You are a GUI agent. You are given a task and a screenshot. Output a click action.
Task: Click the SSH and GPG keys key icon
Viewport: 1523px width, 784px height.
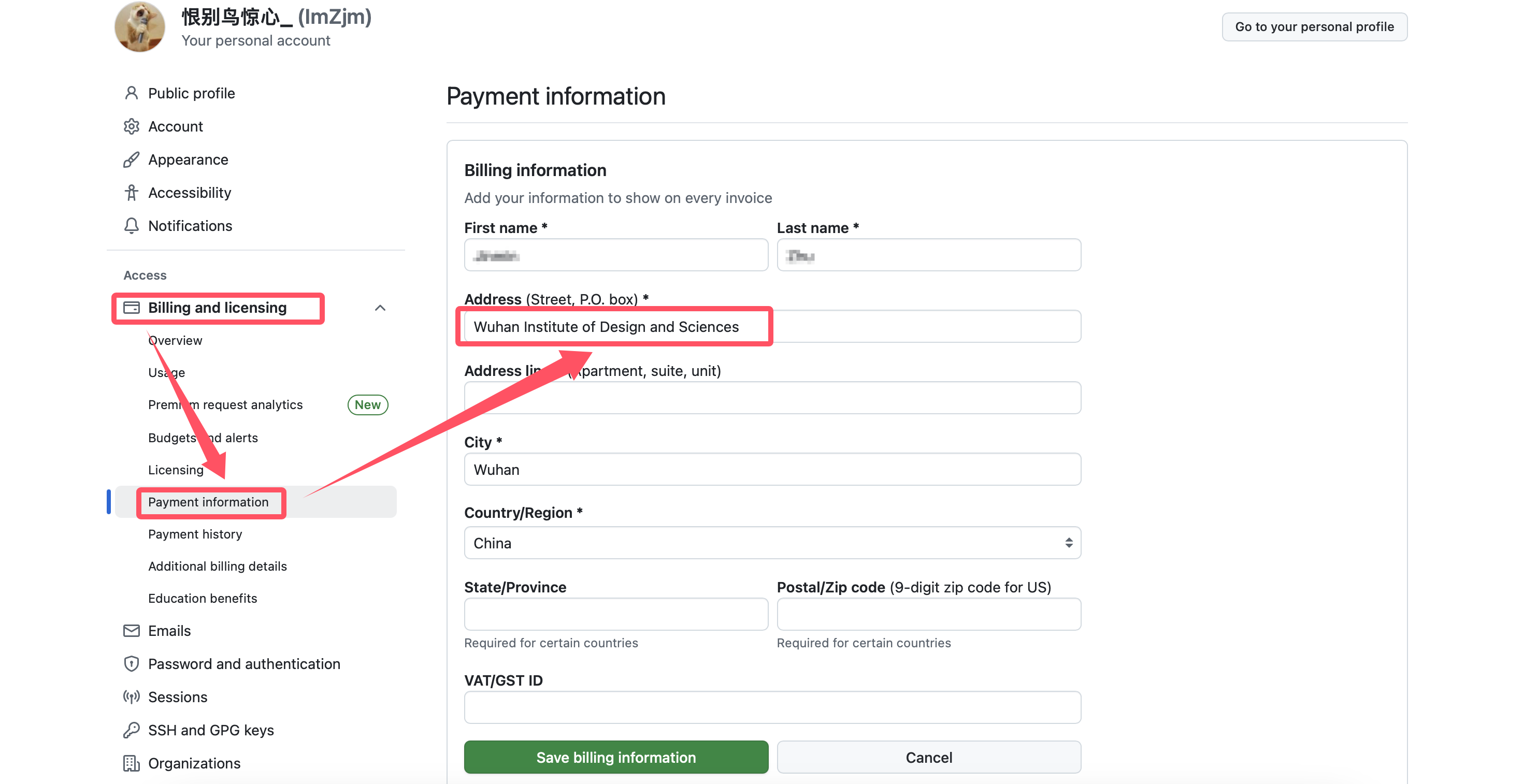click(x=131, y=730)
